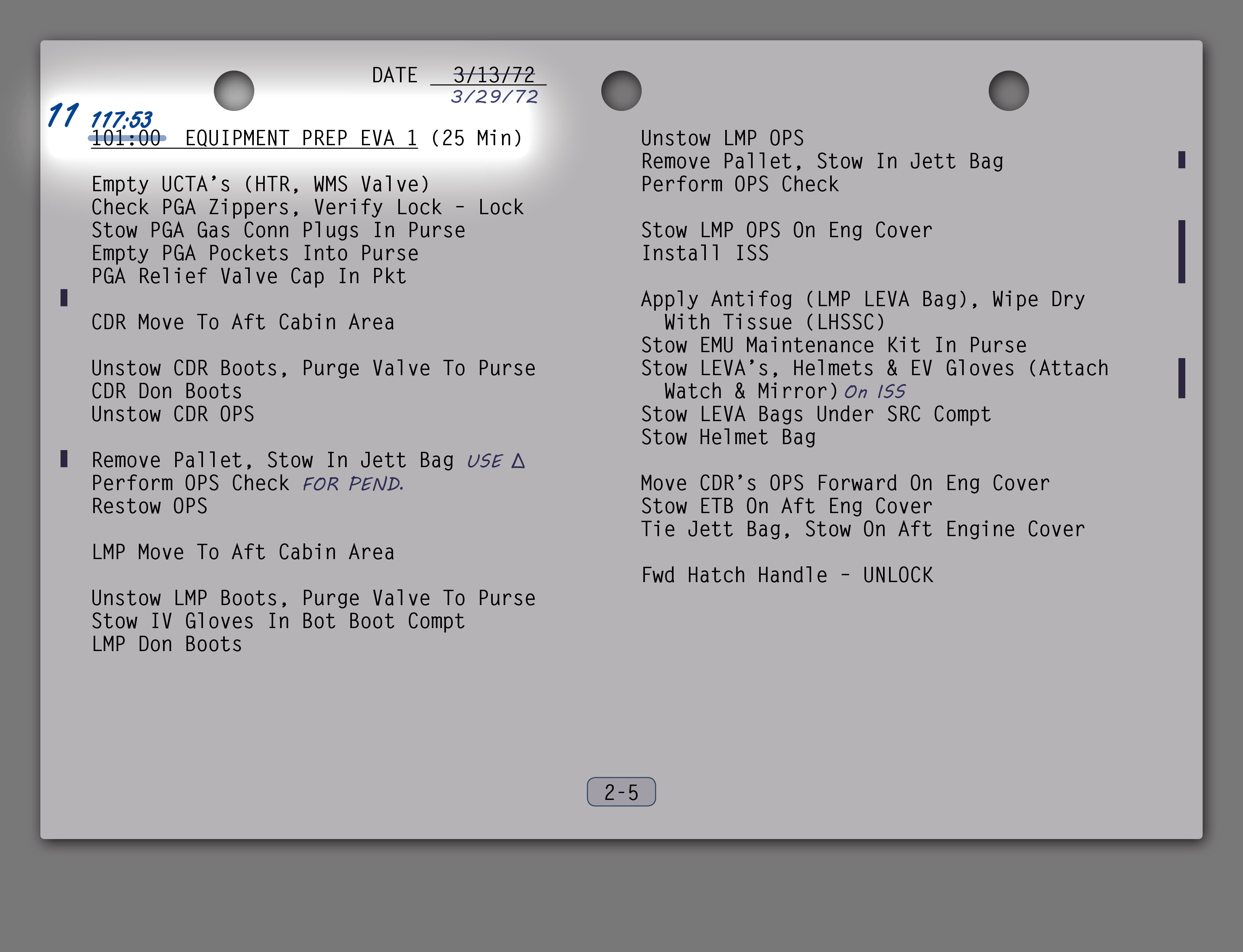Viewport: 1243px width, 952px height.
Task: Select the handwritten 117:53 time
Action: pos(121,119)
